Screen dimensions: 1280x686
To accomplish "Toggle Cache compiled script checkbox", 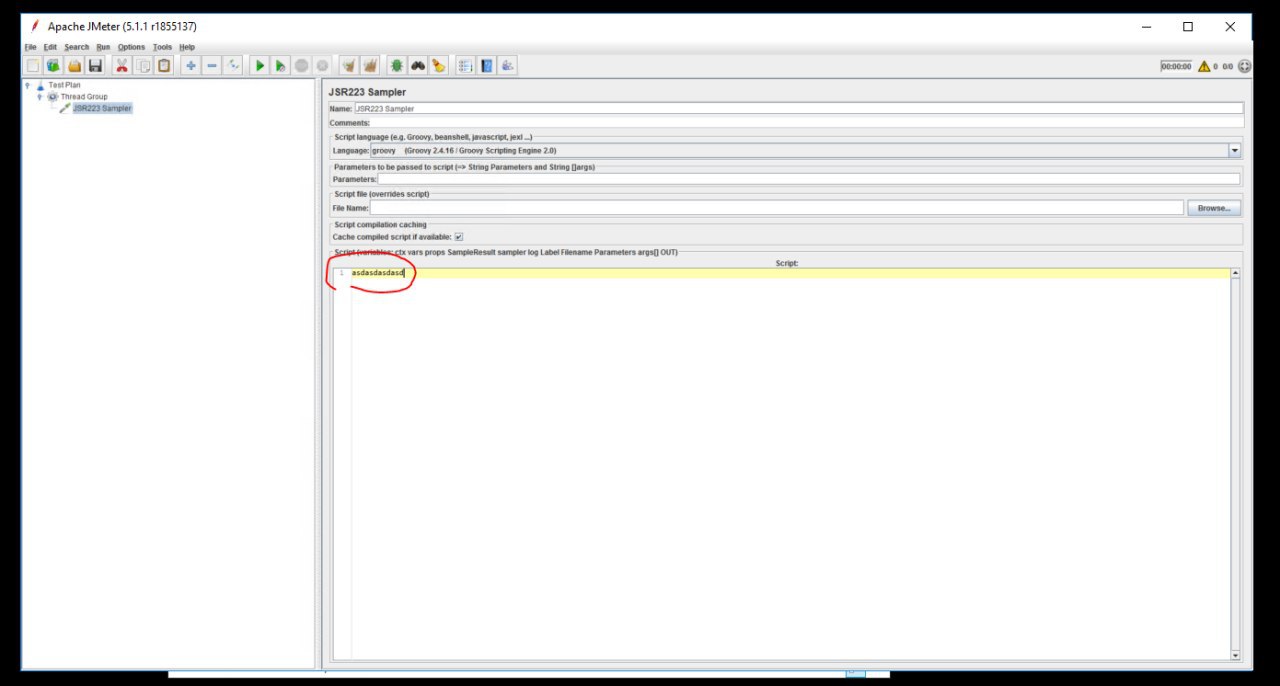I will pos(458,237).
